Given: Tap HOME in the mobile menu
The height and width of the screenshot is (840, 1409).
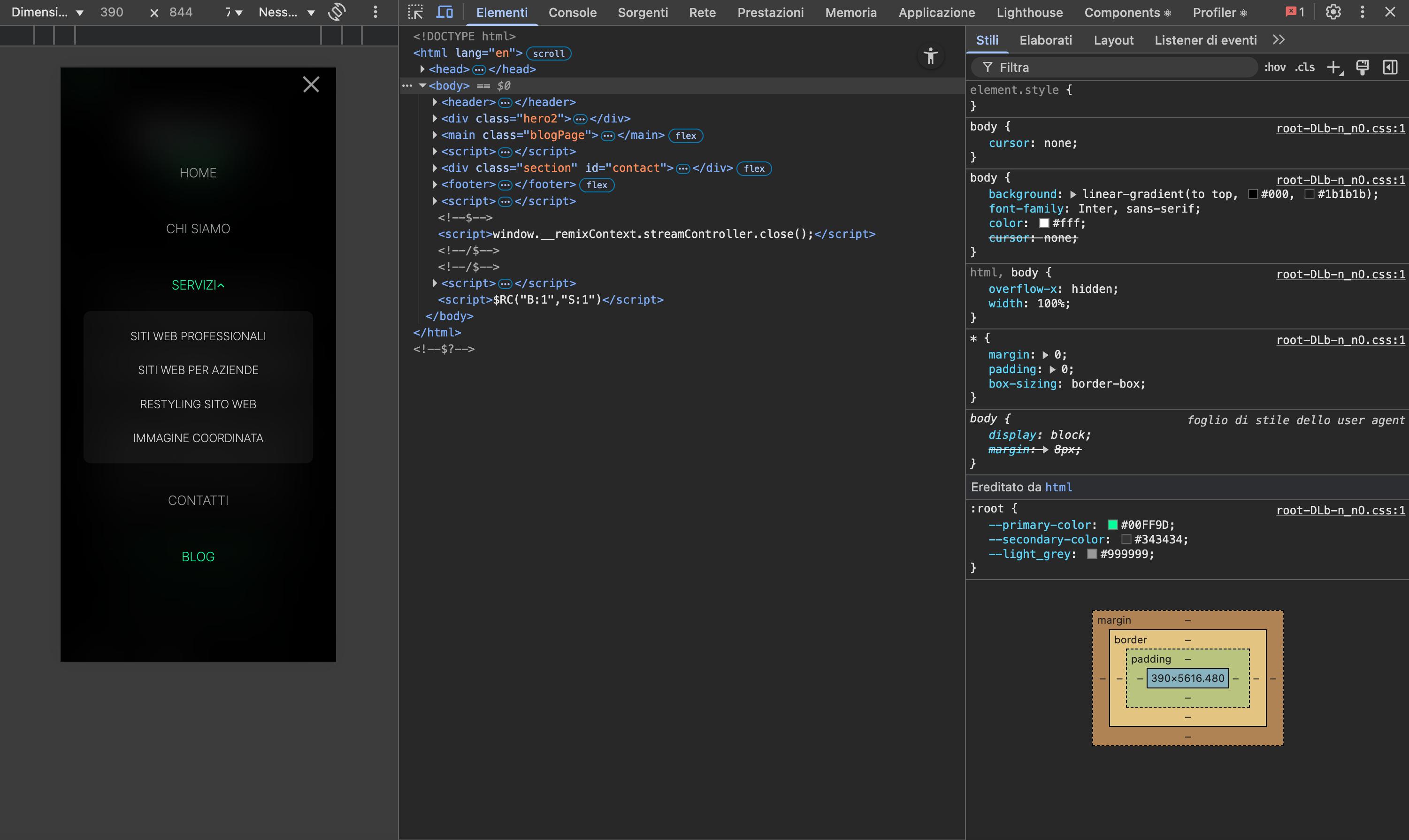Looking at the screenshot, I should click(198, 173).
